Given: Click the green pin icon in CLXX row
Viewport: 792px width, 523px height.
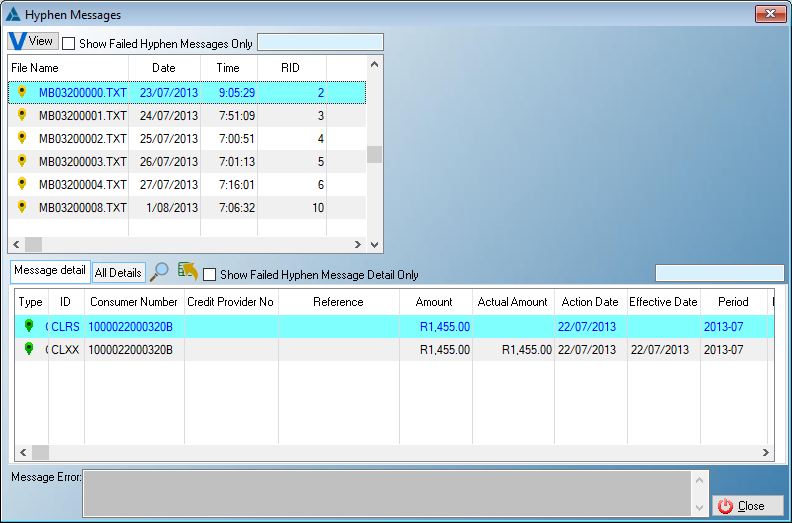Looking at the screenshot, I should point(29,349).
